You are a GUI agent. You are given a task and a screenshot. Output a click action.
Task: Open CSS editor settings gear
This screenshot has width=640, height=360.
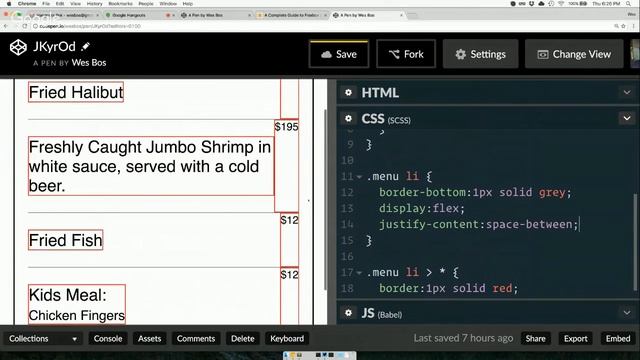pyautogui.click(x=348, y=118)
